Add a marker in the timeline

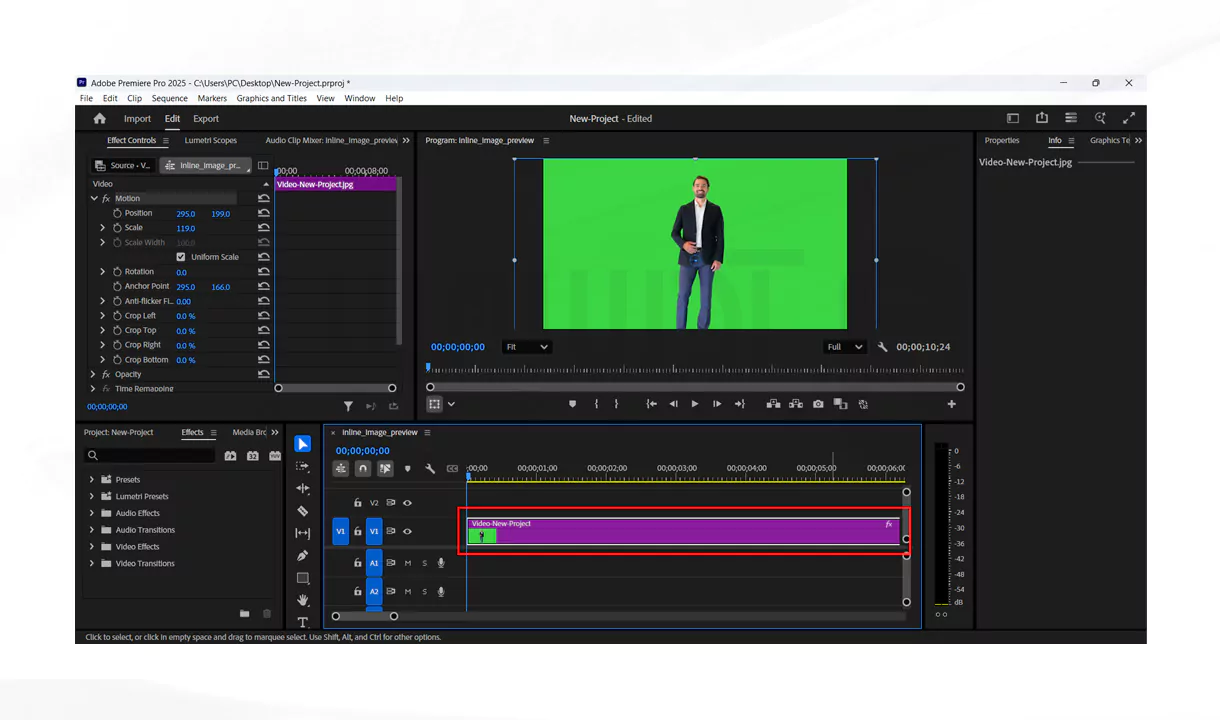pyautogui.click(x=407, y=468)
